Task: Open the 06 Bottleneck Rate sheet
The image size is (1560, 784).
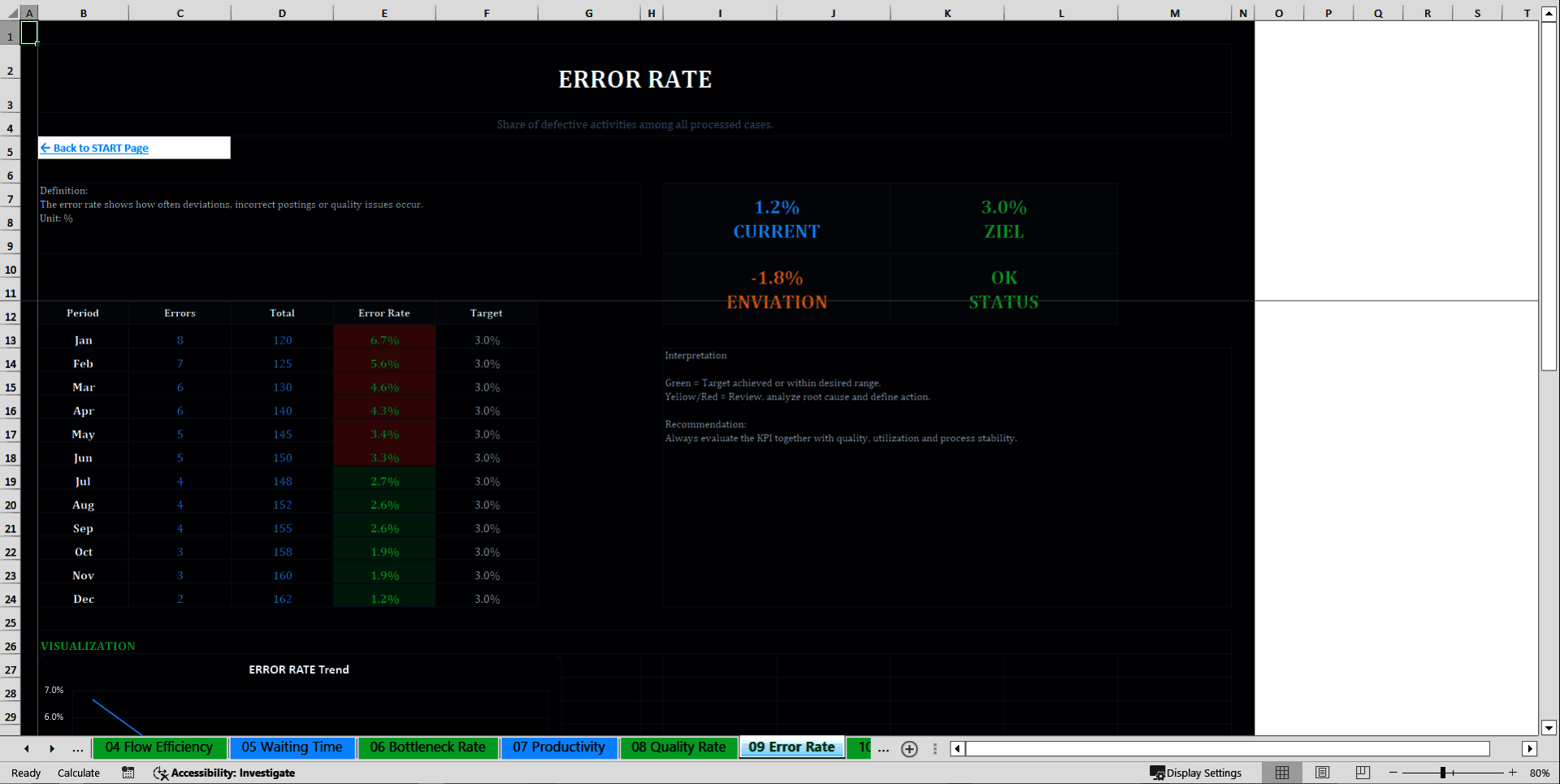Action: pos(427,747)
